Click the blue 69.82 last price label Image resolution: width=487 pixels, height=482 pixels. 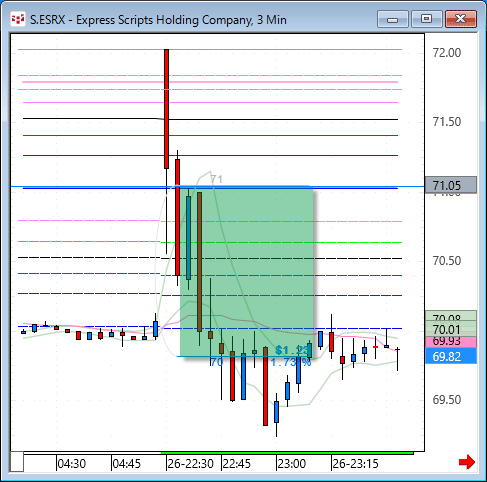(451, 357)
